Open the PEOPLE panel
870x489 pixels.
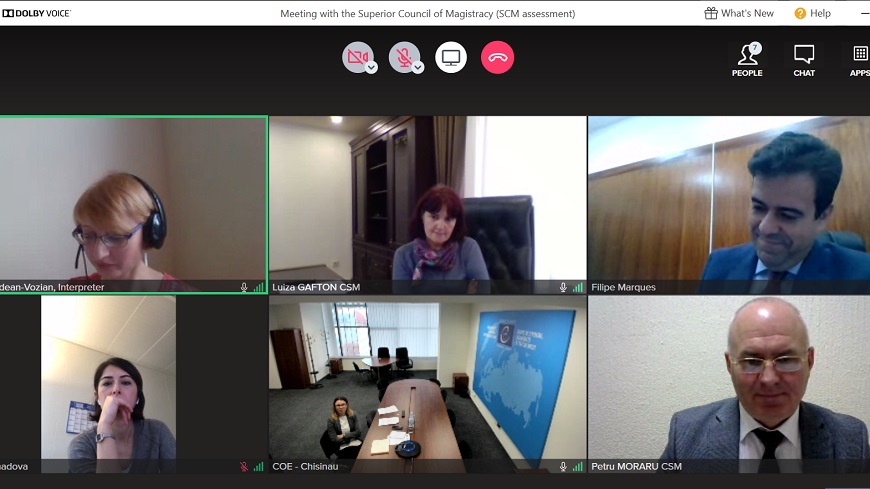pos(747,60)
